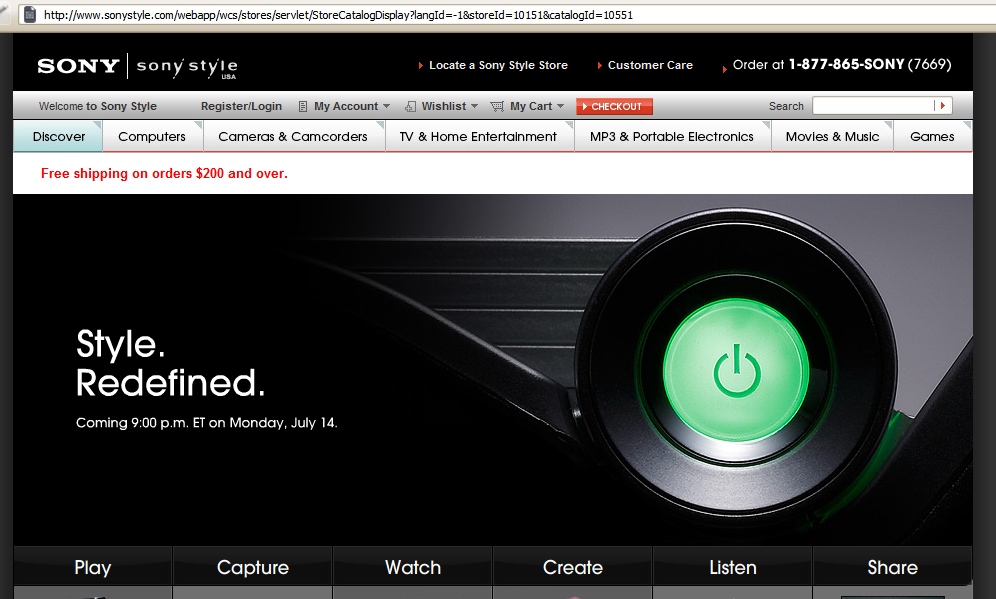Viewport: 996px width, 599px height.
Task: Click the search submit arrow
Action: (x=943, y=105)
